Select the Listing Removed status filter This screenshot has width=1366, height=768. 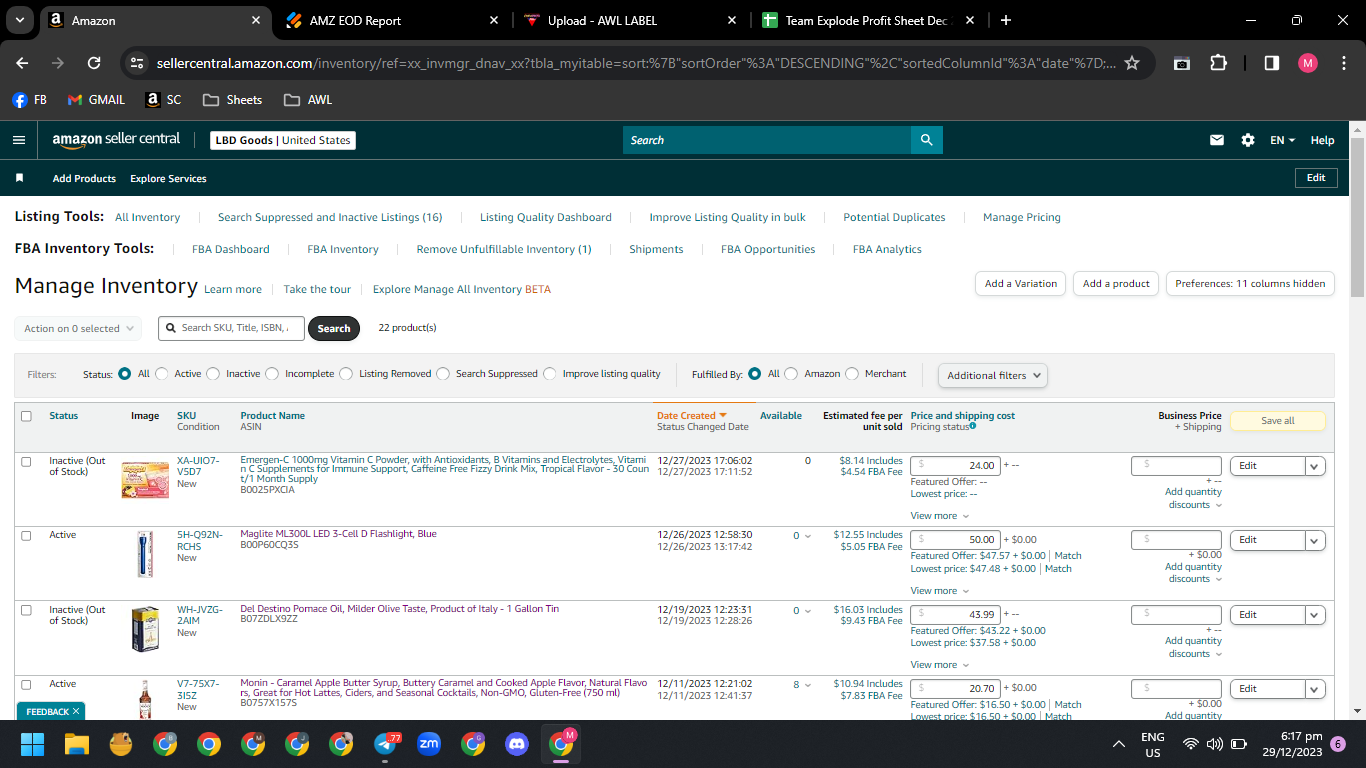(x=346, y=374)
